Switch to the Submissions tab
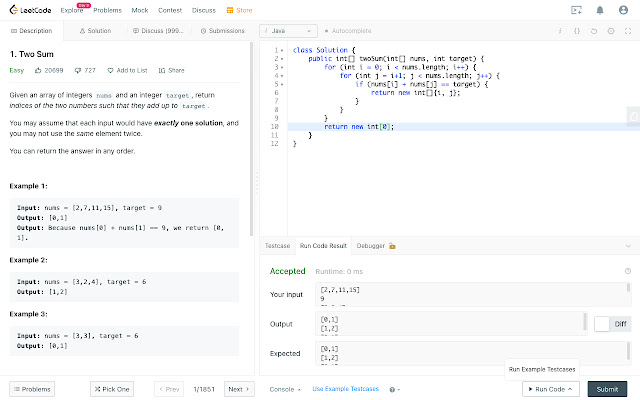 click(222, 31)
